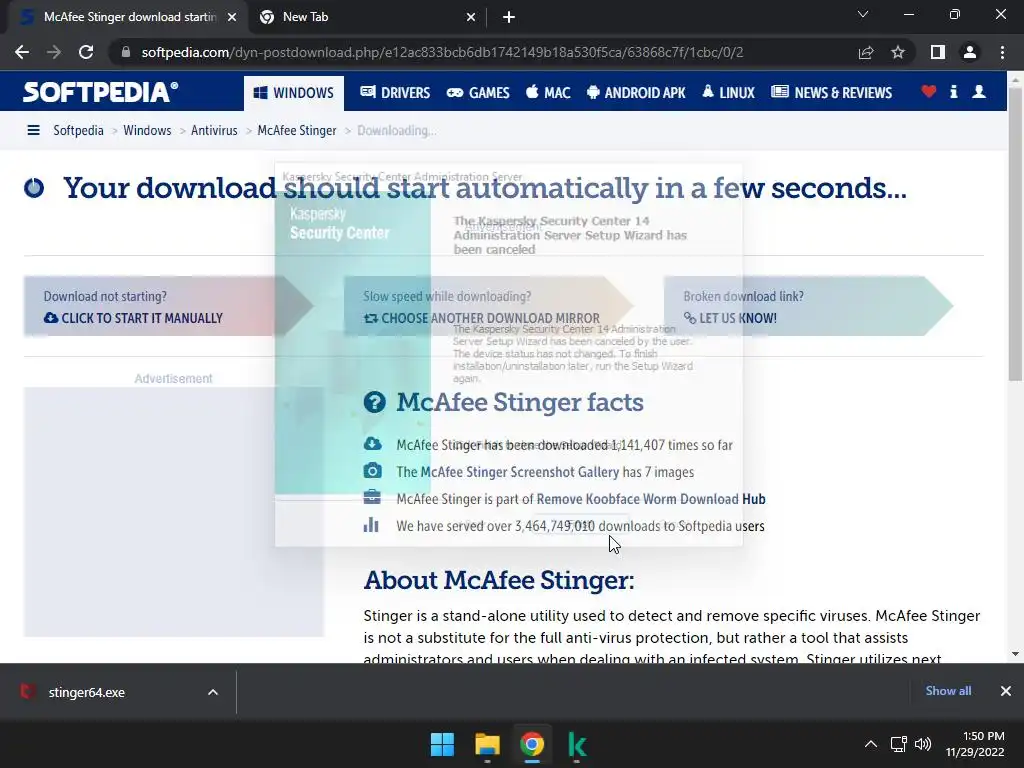Click CLICK TO START IT MANUALLY
The image size is (1024, 768).
click(133, 318)
